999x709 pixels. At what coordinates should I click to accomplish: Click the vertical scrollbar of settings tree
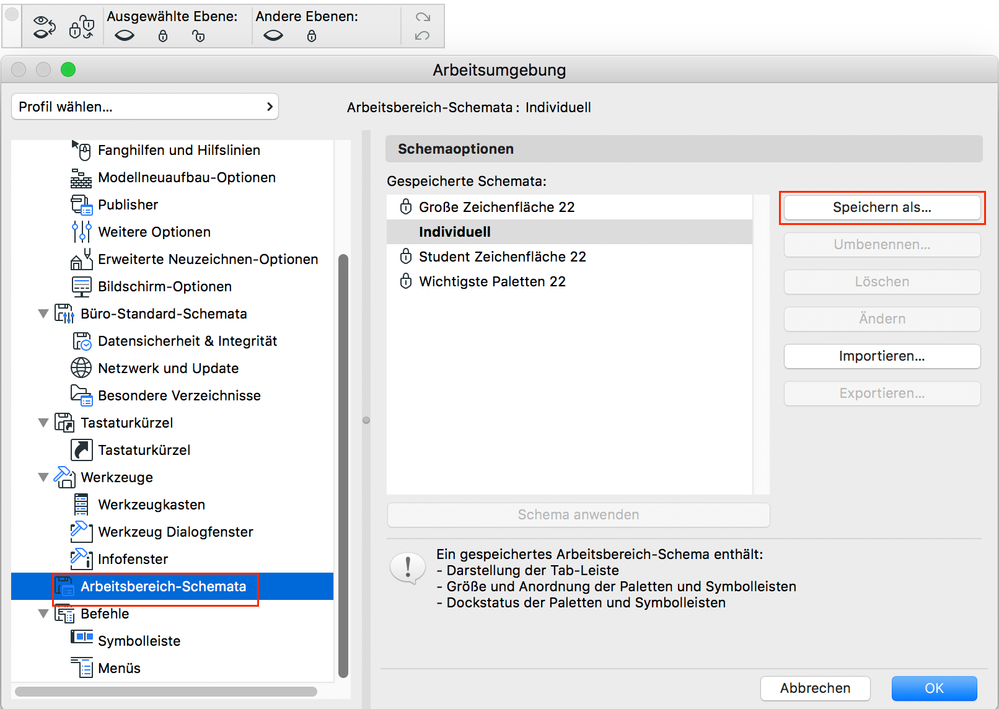point(343,465)
